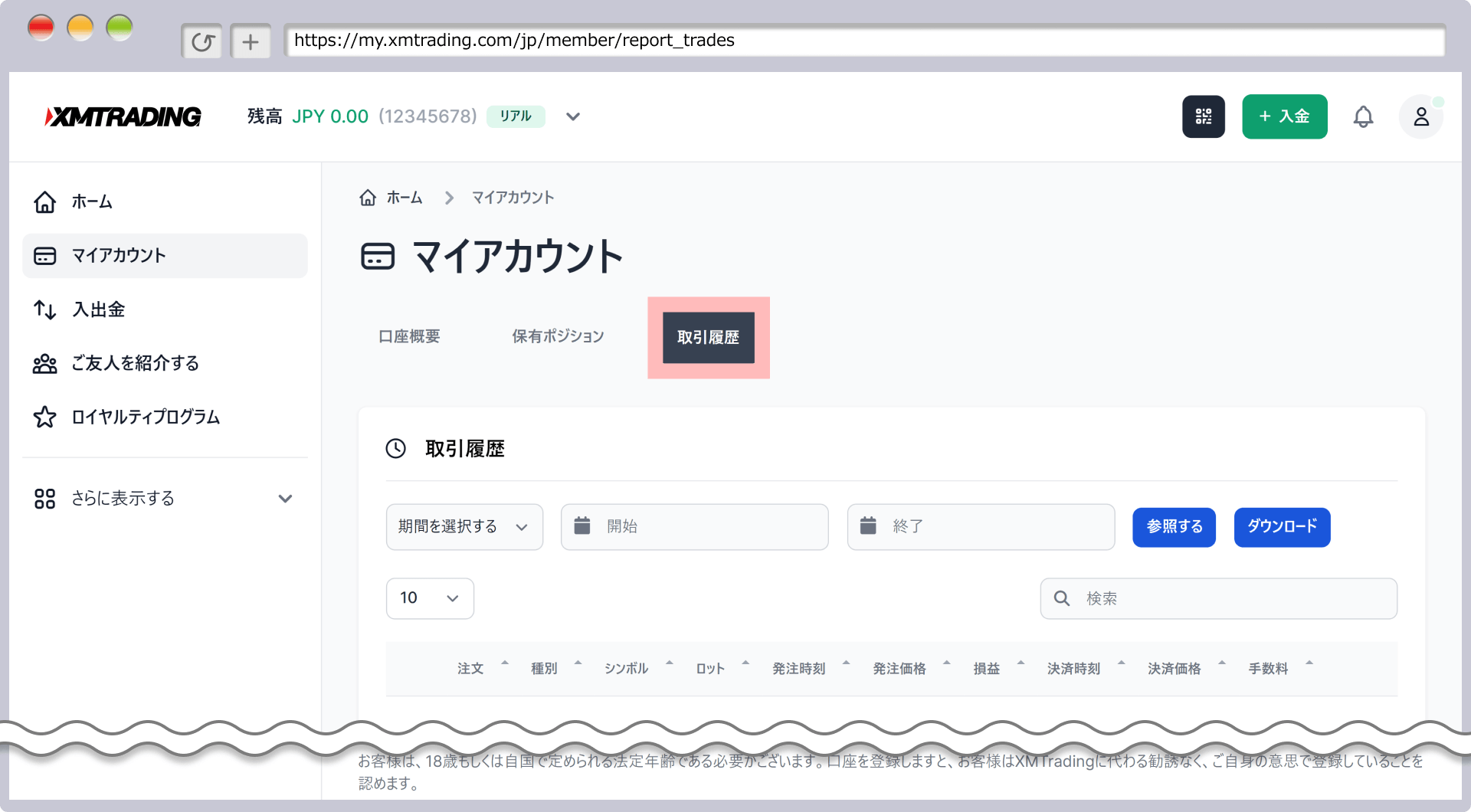Open the user profile icon

click(x=1421, y=116)
